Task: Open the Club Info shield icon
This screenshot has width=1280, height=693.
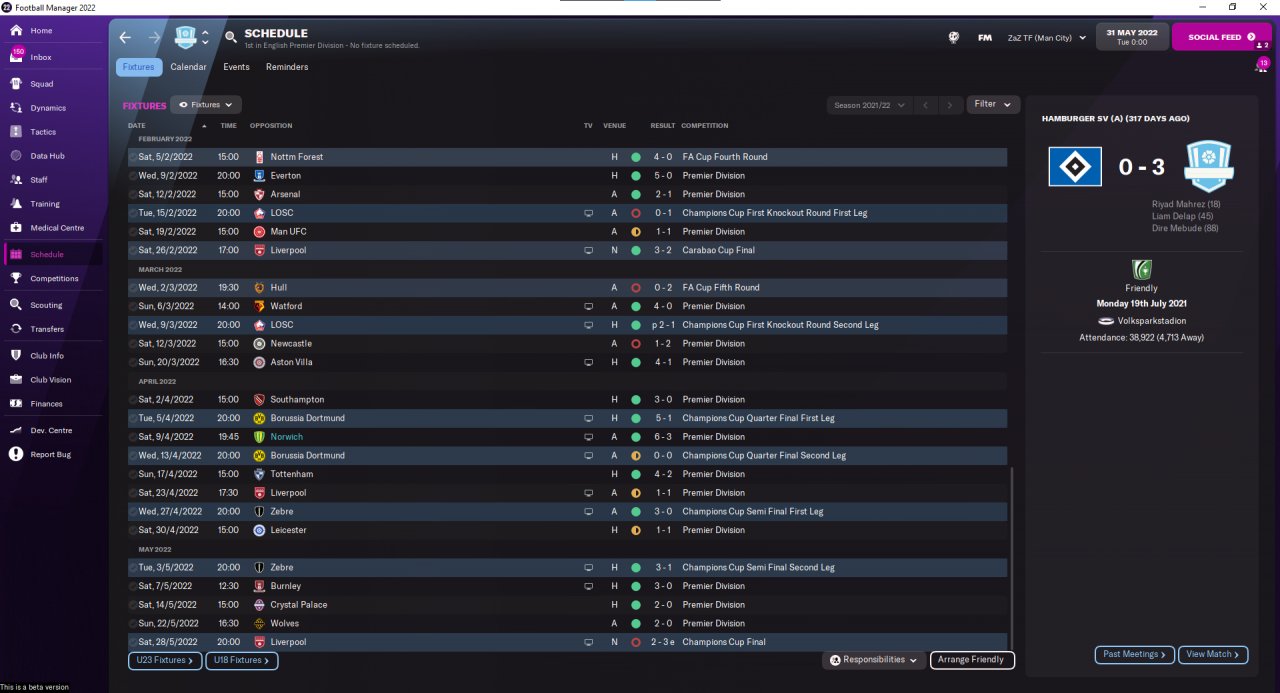Action: click(16, 356)
